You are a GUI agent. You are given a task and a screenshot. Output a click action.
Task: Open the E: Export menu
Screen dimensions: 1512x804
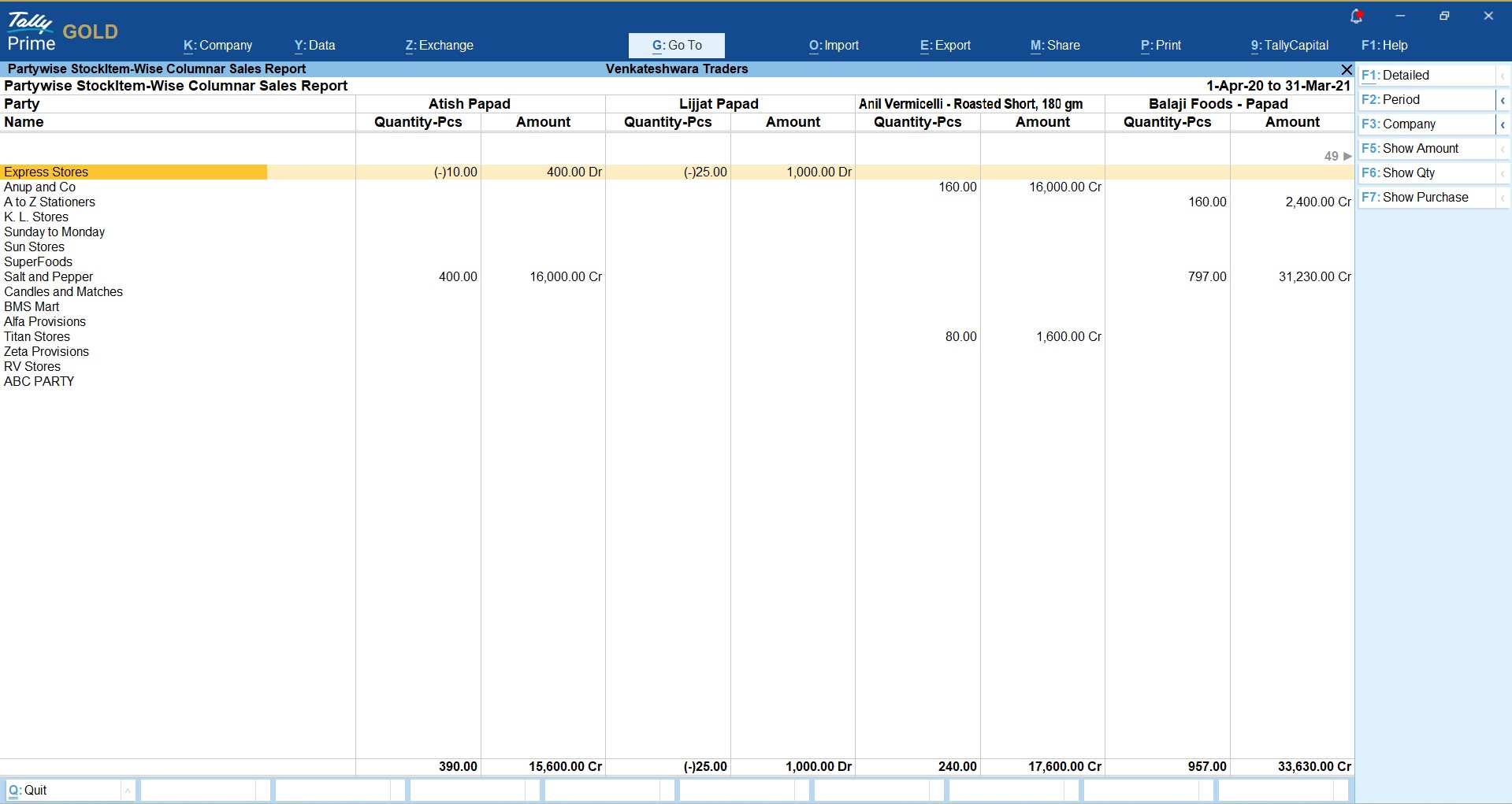[x=945, y=46]
